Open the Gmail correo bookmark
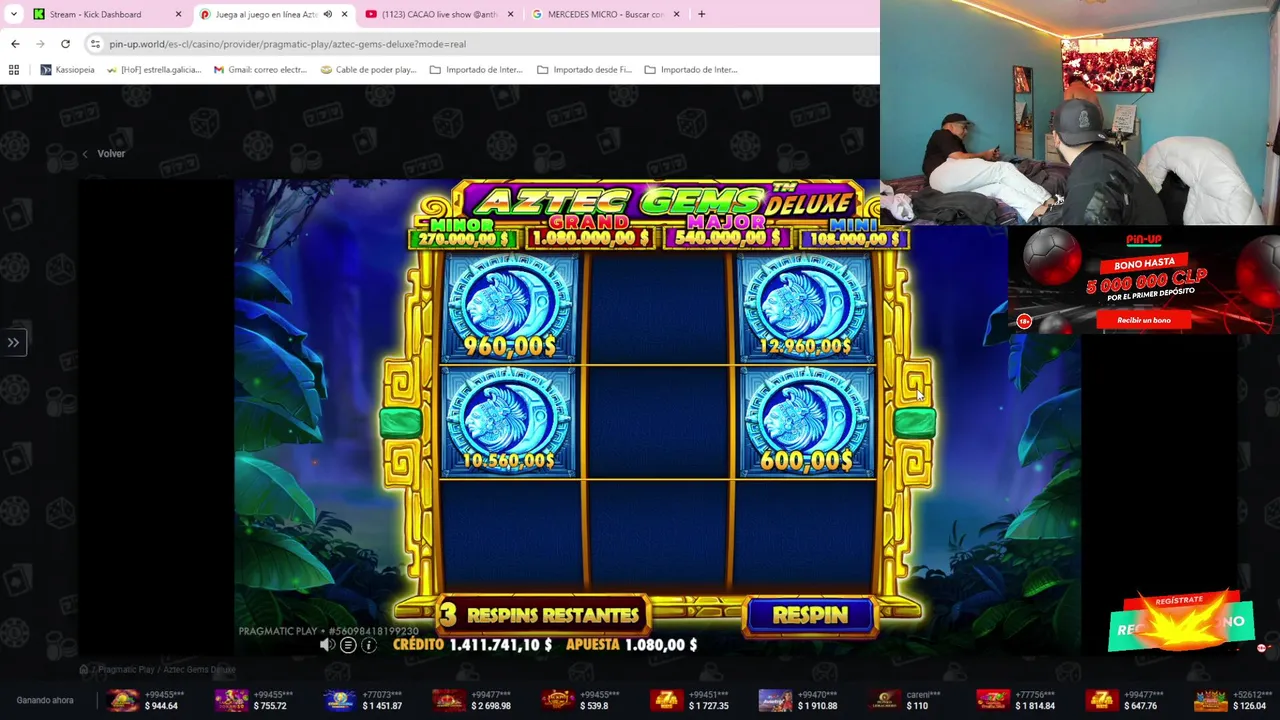The width and height of the screenshot is (1280, 720). coord(260,70)
